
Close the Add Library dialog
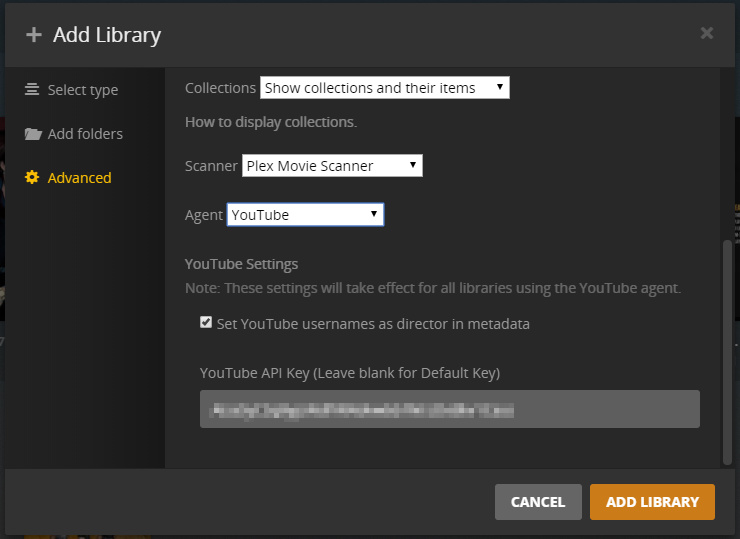(x=706, y=33)
